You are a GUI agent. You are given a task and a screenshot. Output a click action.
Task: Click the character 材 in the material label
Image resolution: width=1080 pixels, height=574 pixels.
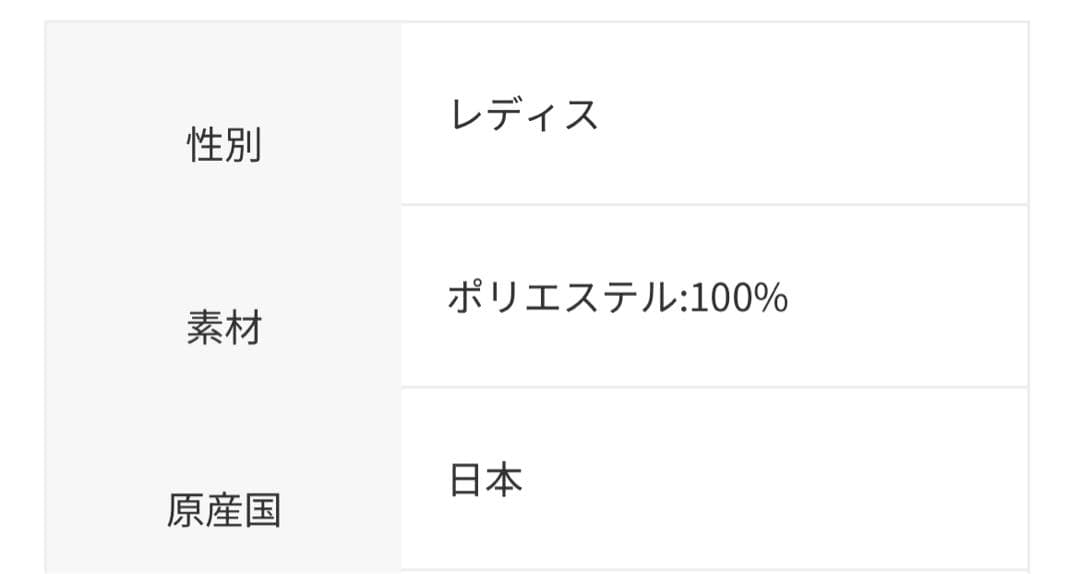[243, 328]
